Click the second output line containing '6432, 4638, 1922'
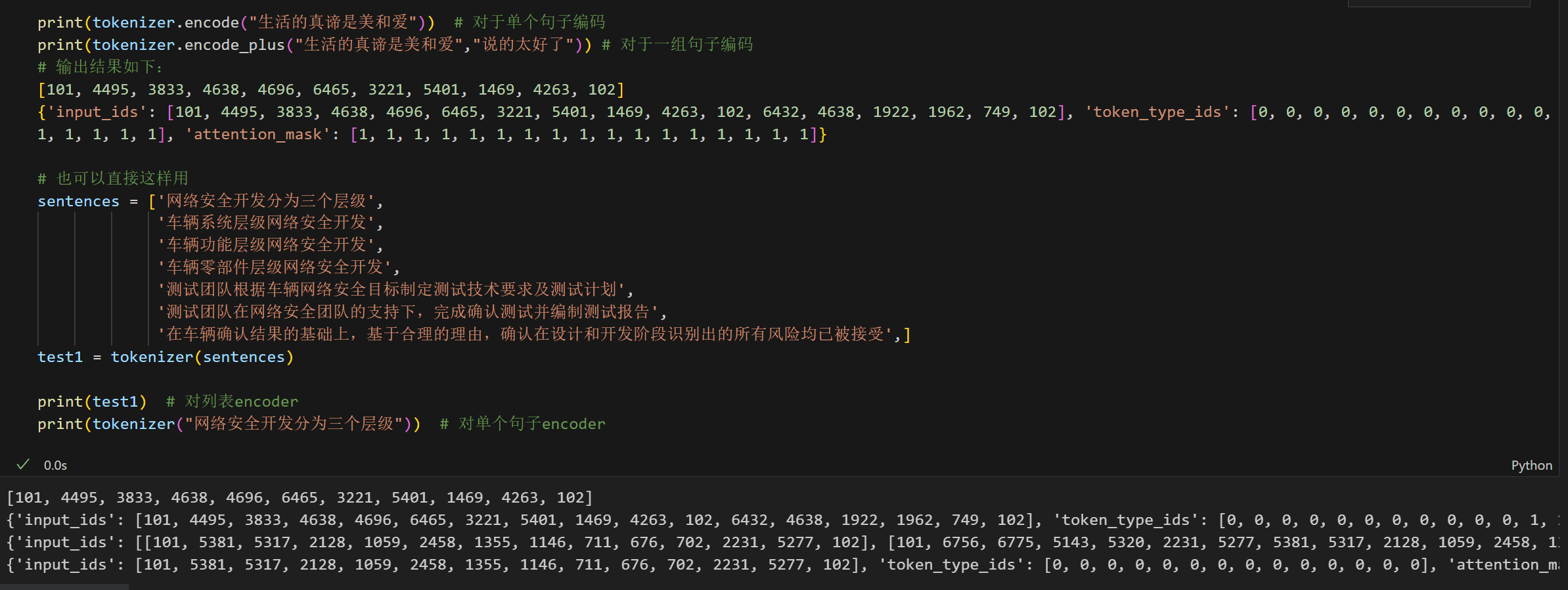 [782, 520]
